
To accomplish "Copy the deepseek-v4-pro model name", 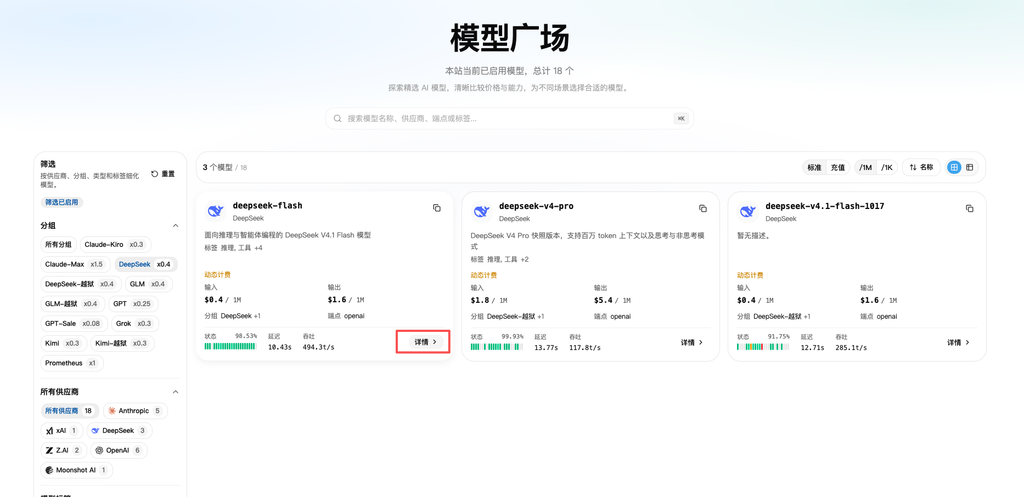I will point(703,208).
